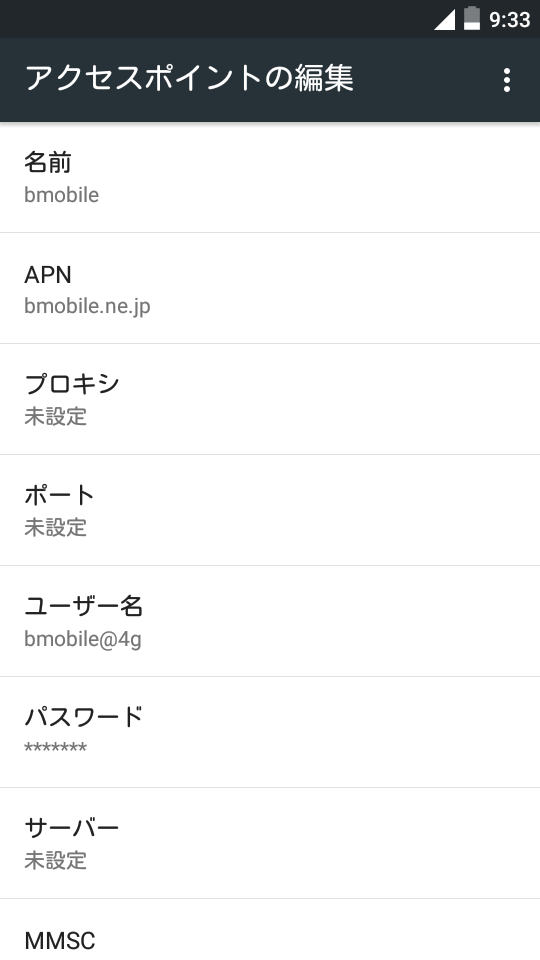The width and height of the screenshot is (540, 960).
Task: Tap the bmobile value under 名前
Action: (61, 195)
